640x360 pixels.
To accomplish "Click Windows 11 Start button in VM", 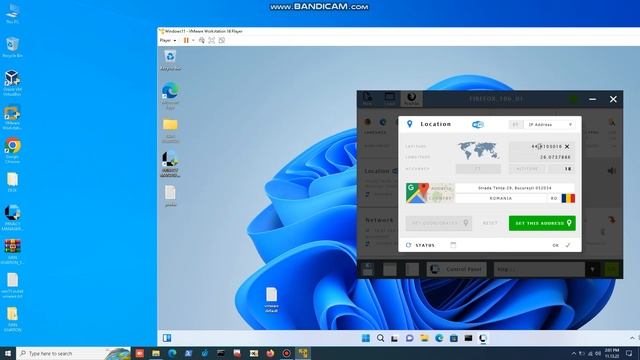I will (366, 338).
